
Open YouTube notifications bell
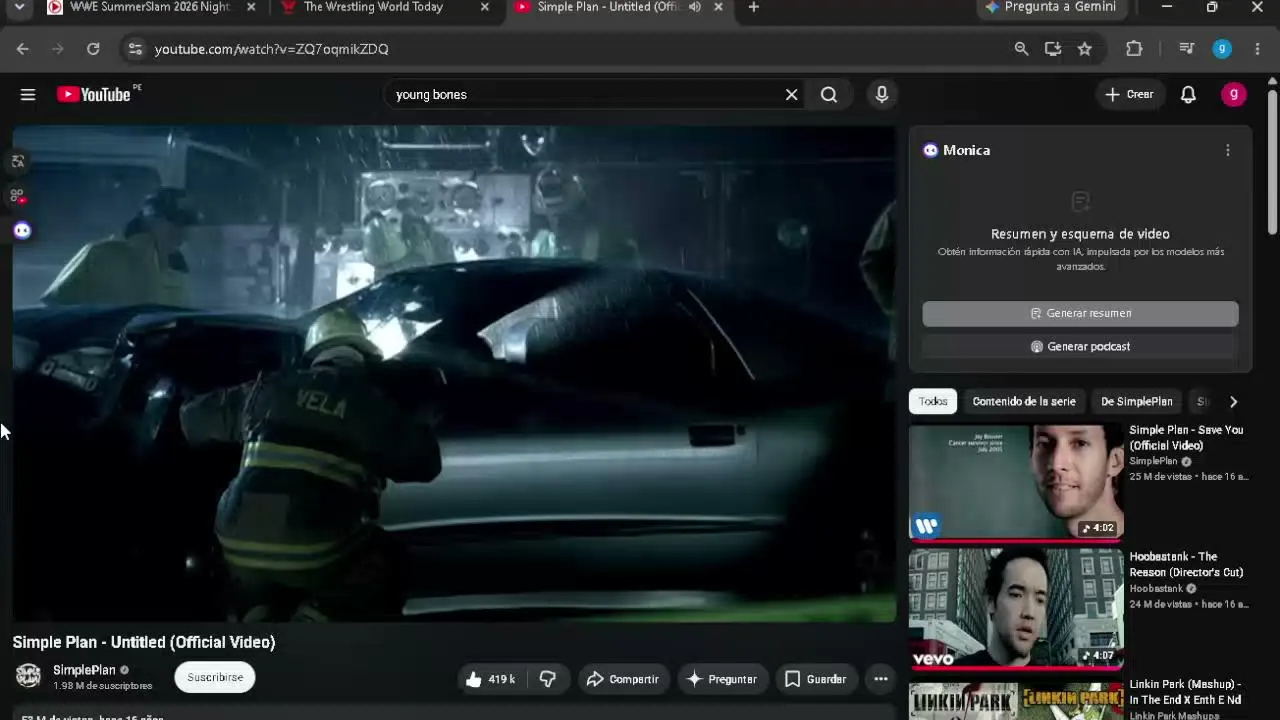coord(1188,94)
